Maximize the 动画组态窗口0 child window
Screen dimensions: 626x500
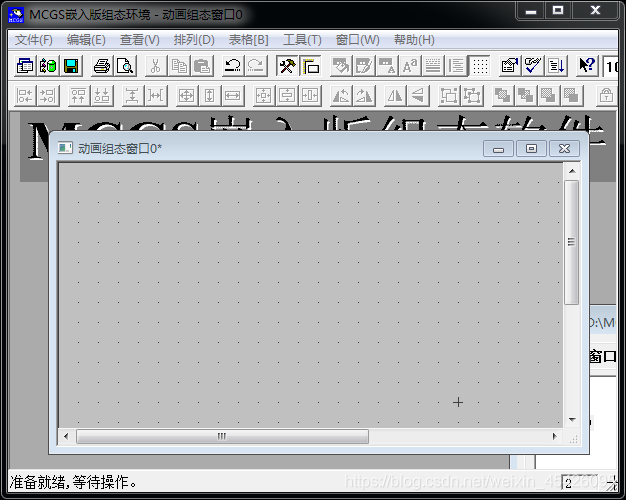531,149
